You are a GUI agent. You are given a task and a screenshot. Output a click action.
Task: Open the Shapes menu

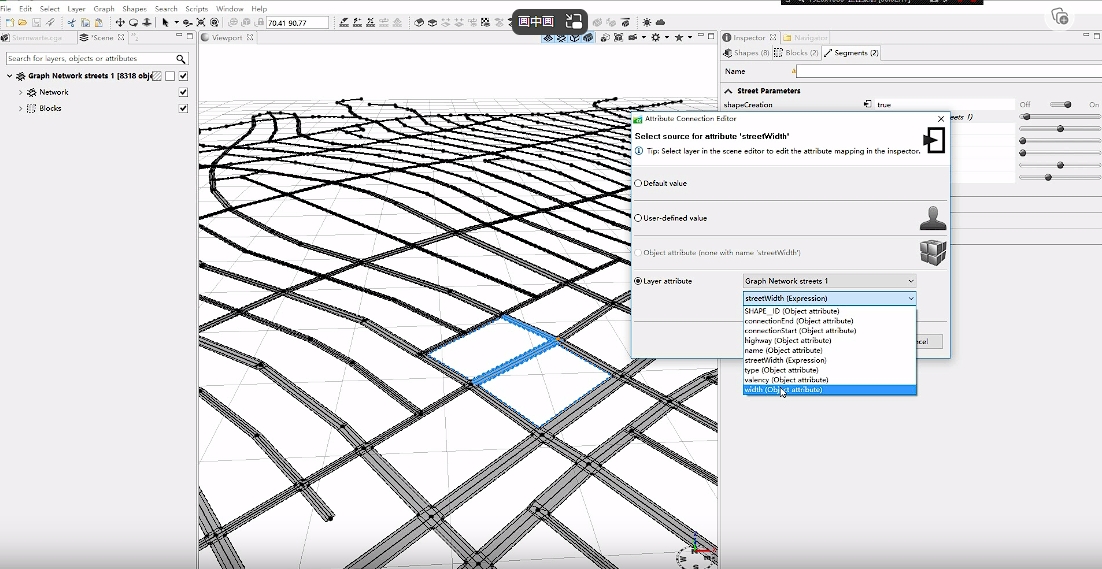coord(134,8)
